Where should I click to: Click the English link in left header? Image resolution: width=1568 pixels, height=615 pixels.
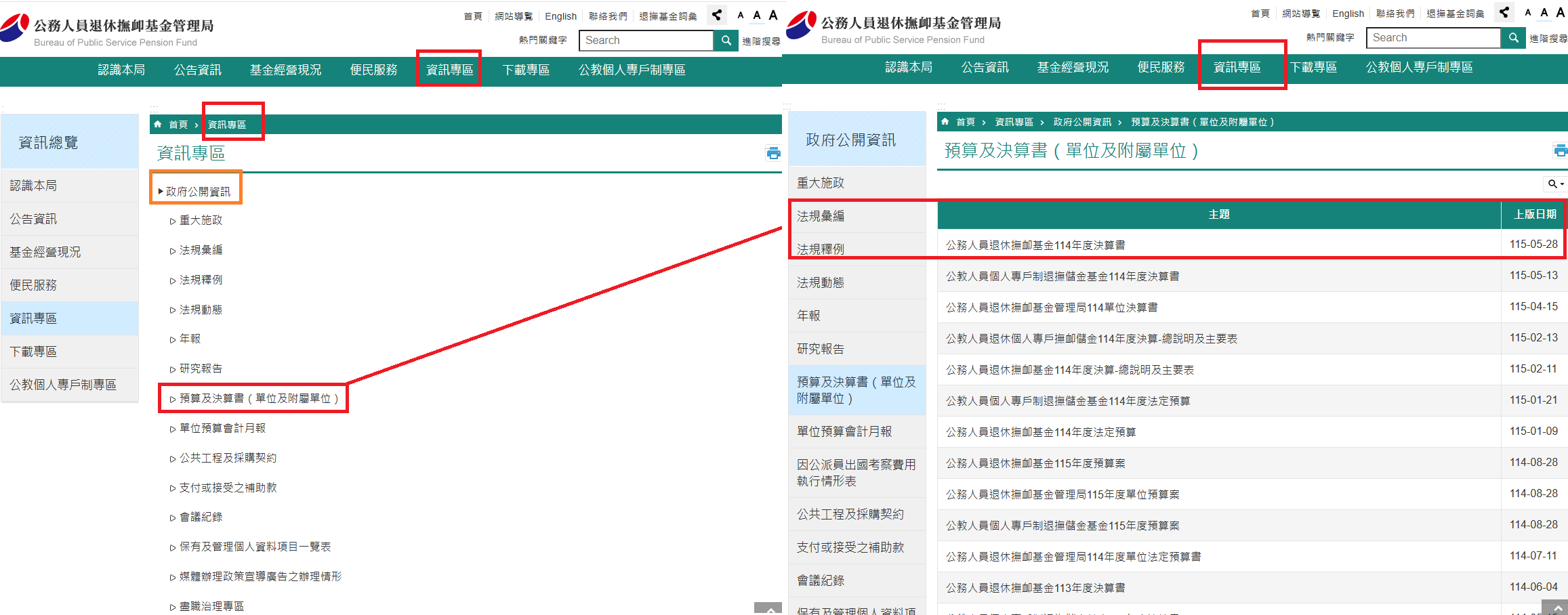click(560, 16)
